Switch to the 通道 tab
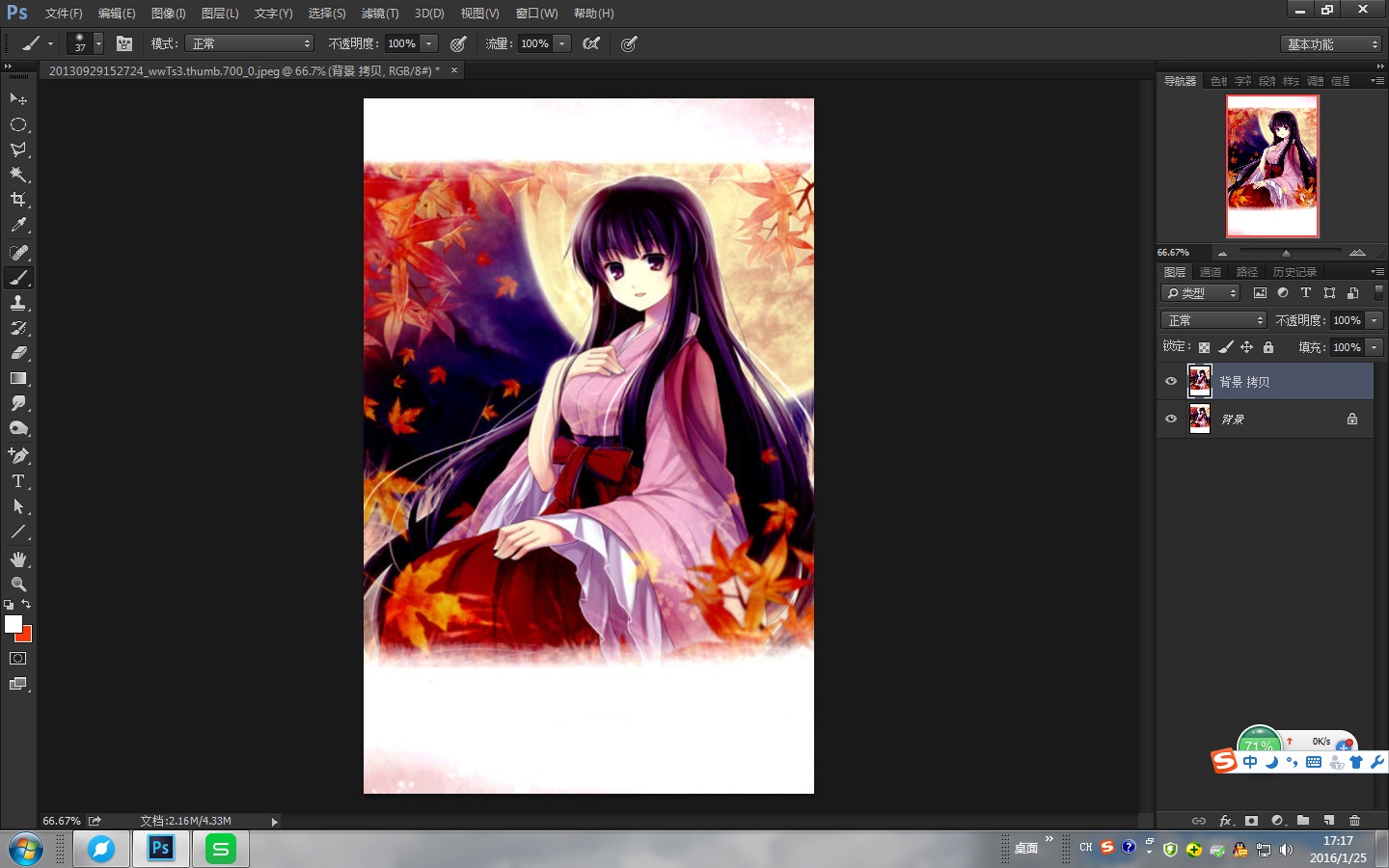Image resolution: width=1389 pixels, height=868 pixels. tap(1211, 272)
